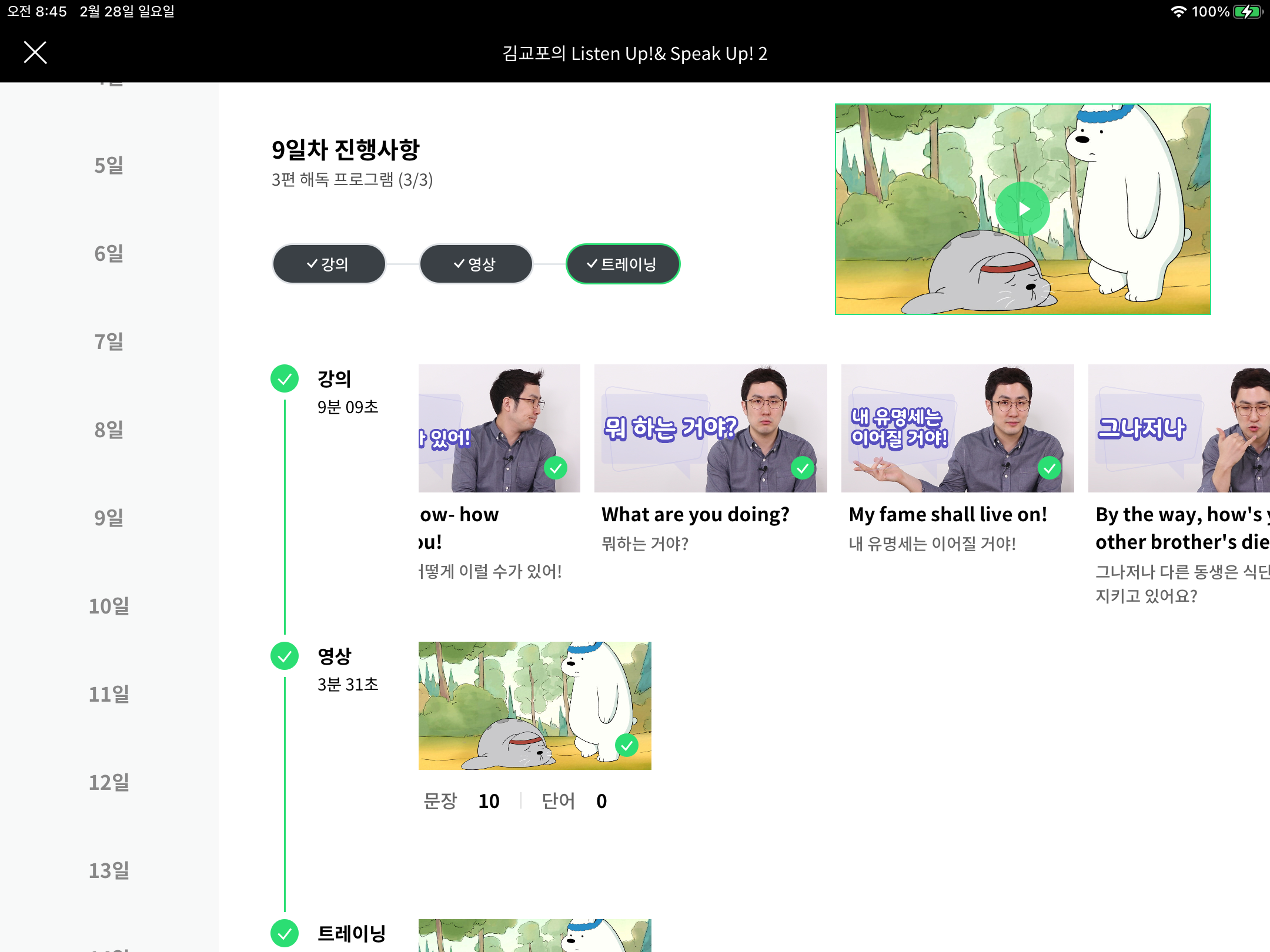
Task: Tap the battery charging icon
Action: [x=1248, y=12]
